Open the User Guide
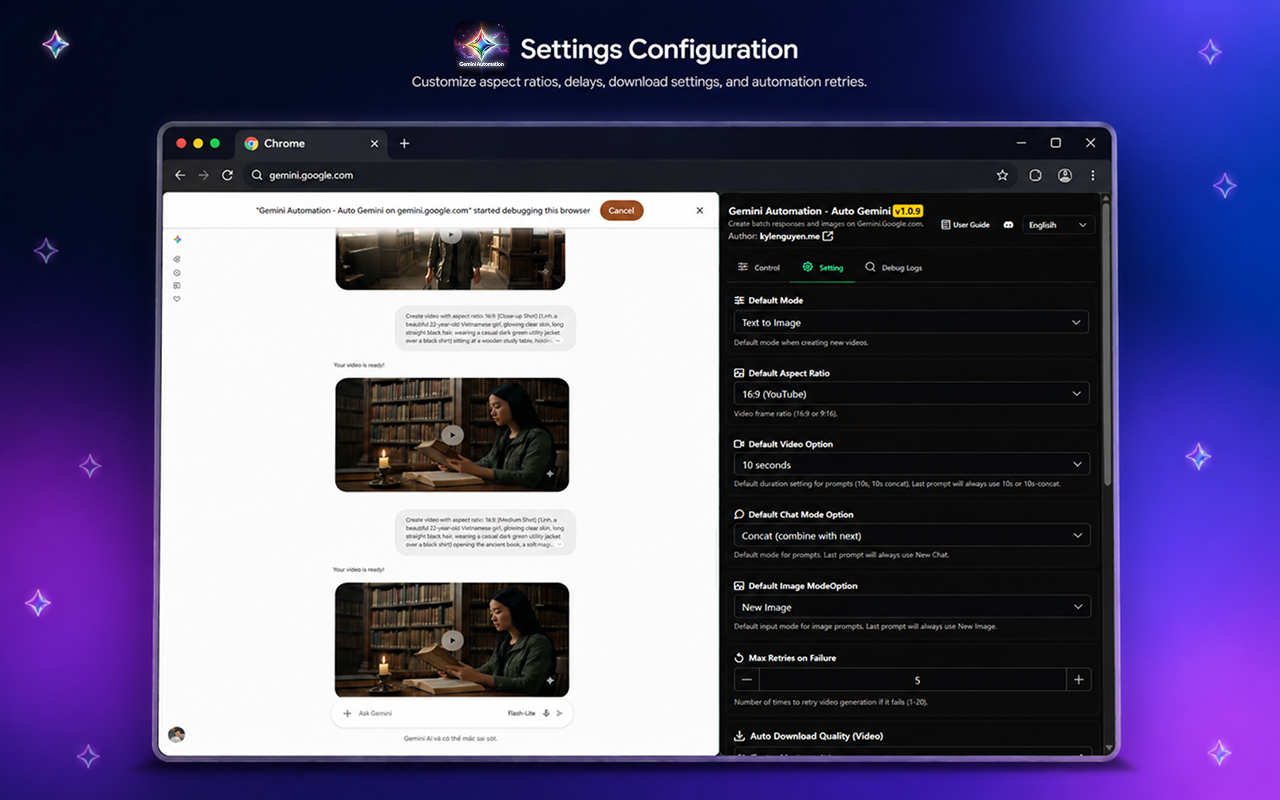This screenshot has height=800, width=1280. coord(966,225)
